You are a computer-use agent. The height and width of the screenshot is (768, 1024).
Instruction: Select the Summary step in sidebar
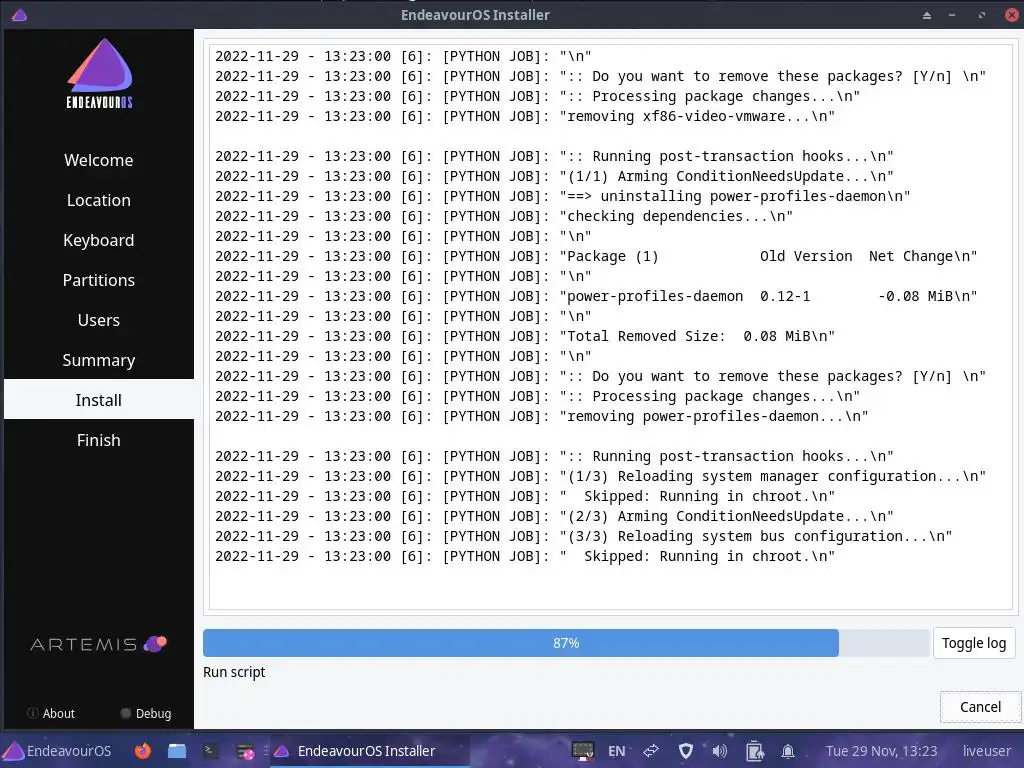pyautogui.click(x=99, y=360)
